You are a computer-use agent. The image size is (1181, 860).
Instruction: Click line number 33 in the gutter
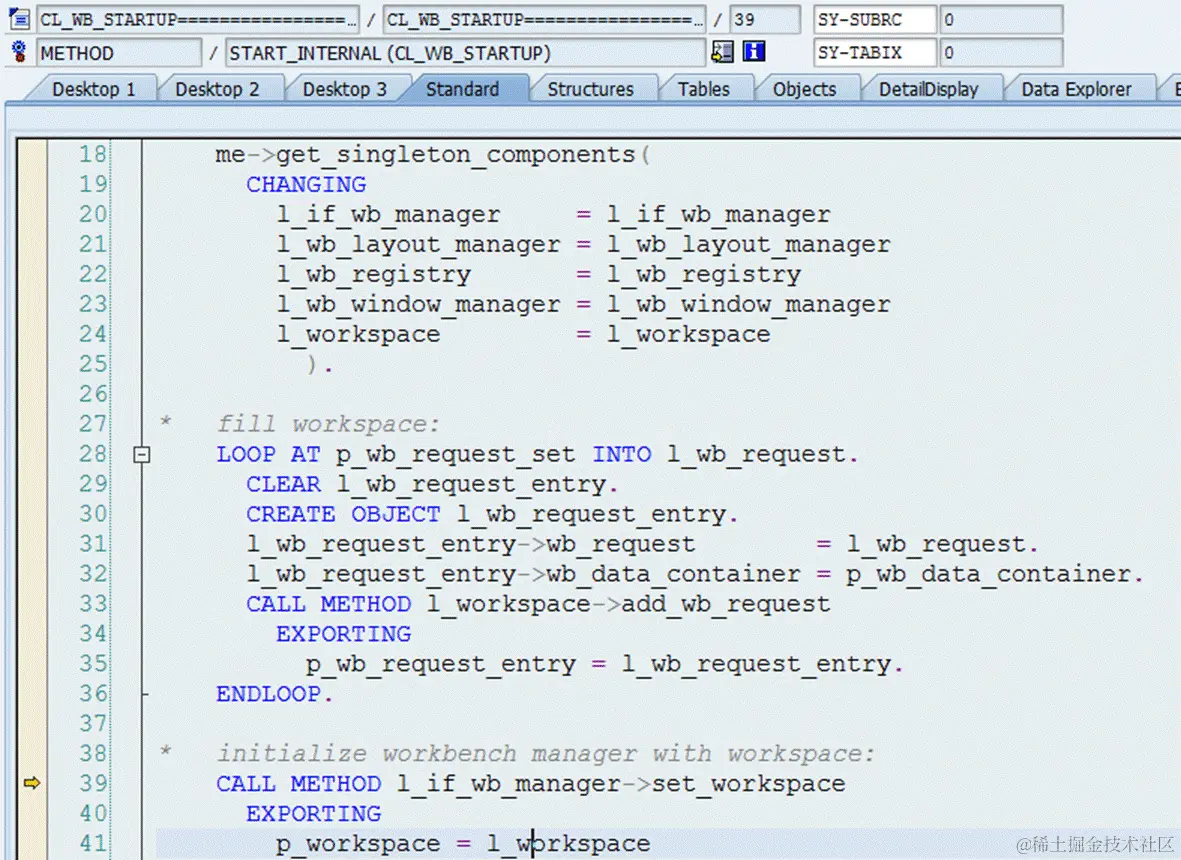point(93,604)
